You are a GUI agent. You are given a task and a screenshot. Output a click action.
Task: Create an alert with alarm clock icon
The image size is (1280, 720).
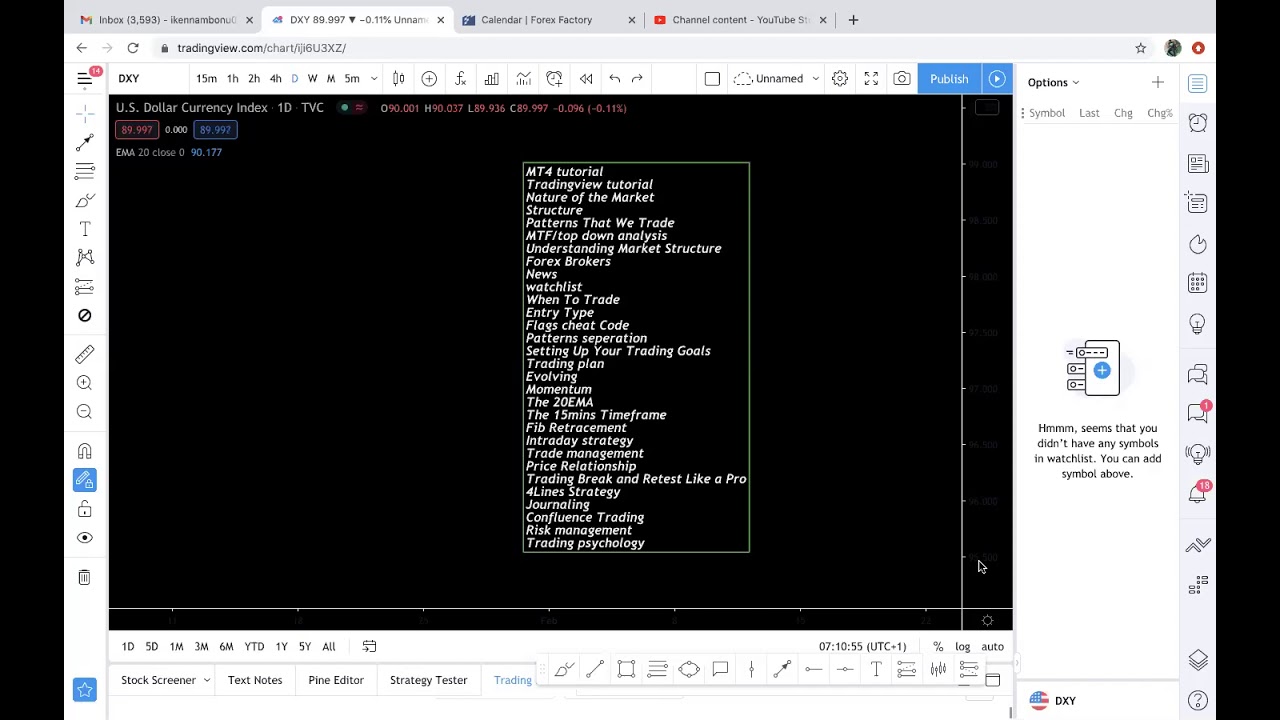(x=554, y=79)
